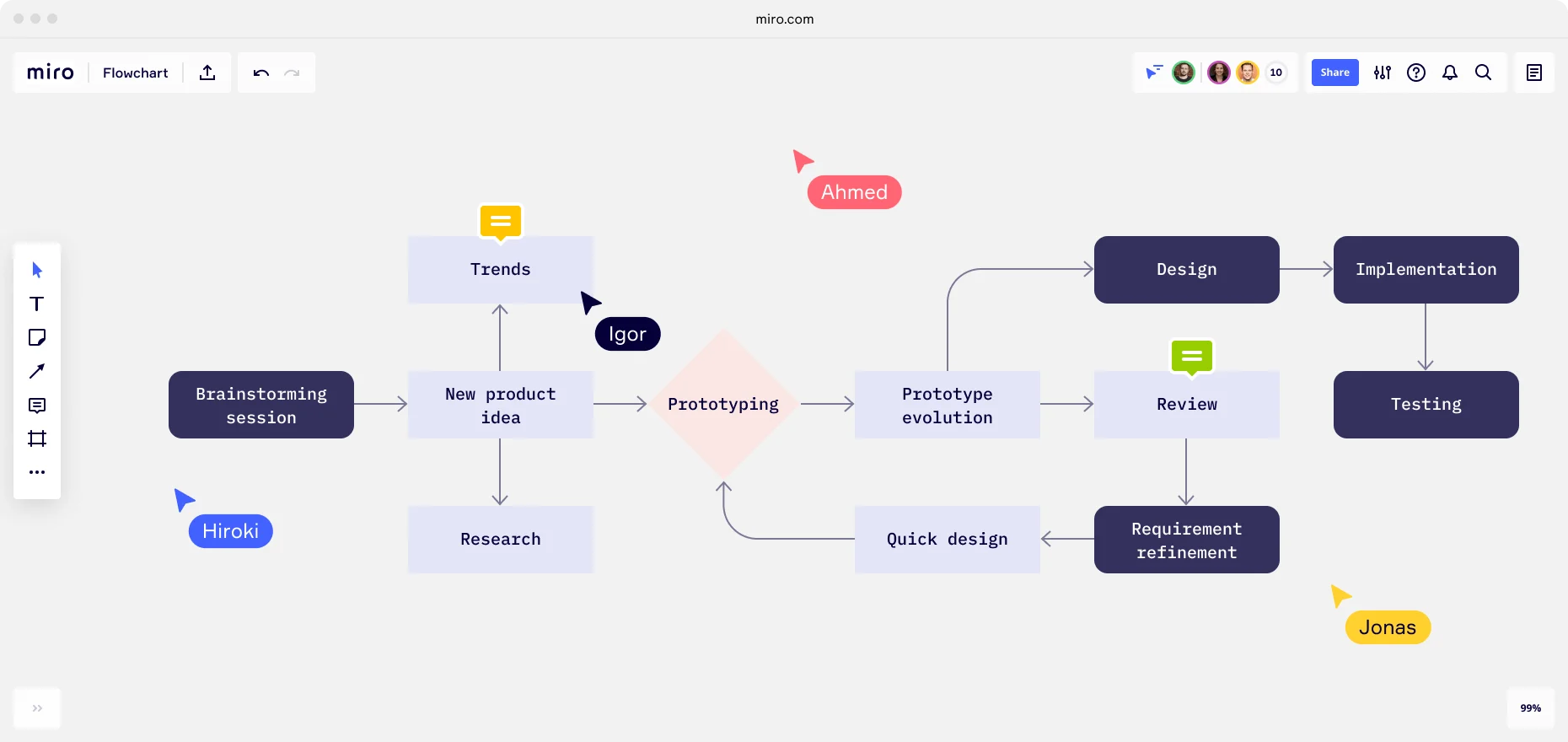1568x742 pixels.
Task: Select the Design node
Action: tap(1187, 270)
